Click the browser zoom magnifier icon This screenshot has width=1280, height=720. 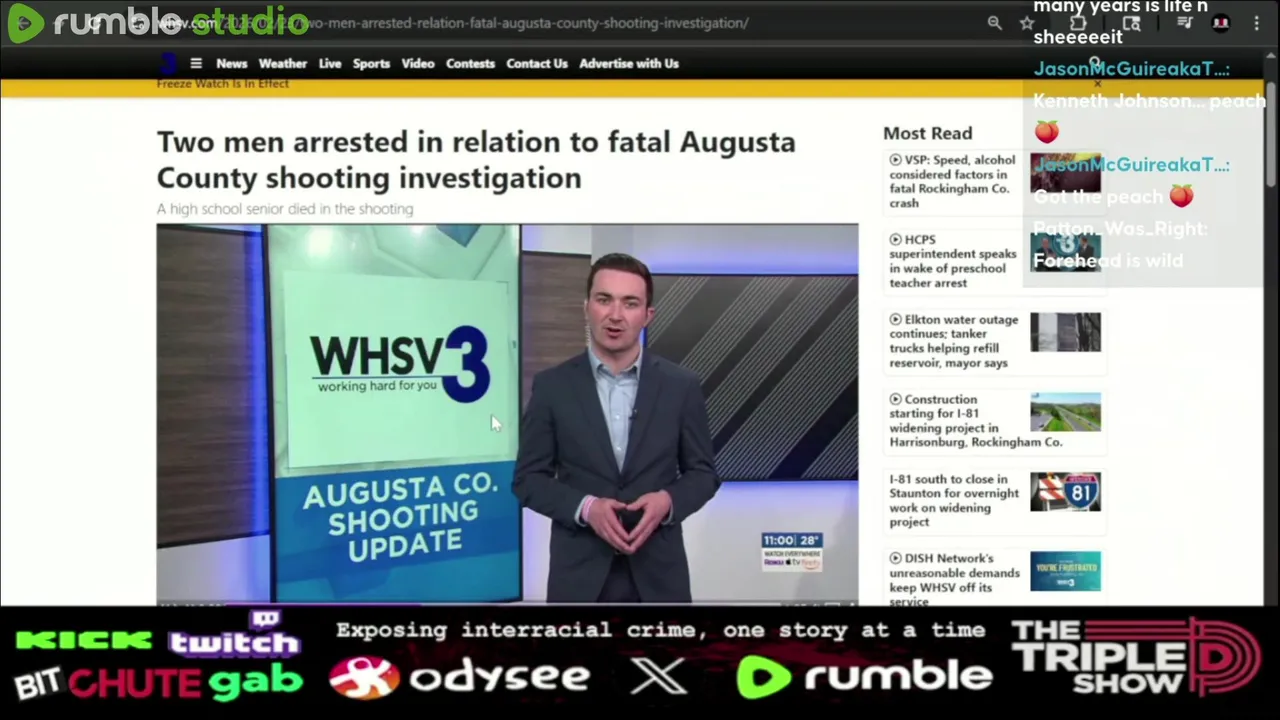[x=994, y=22]
